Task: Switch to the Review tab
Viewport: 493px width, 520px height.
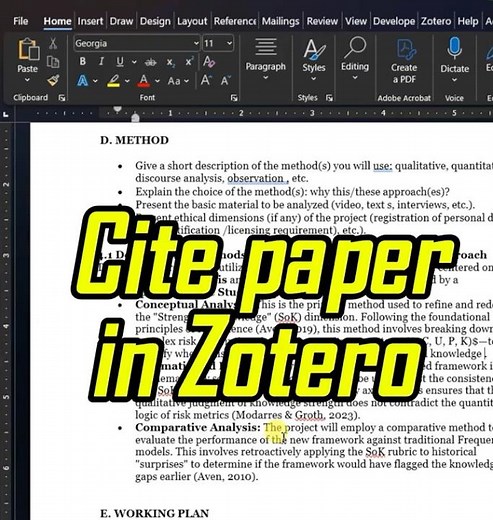Action: point(322,21)
